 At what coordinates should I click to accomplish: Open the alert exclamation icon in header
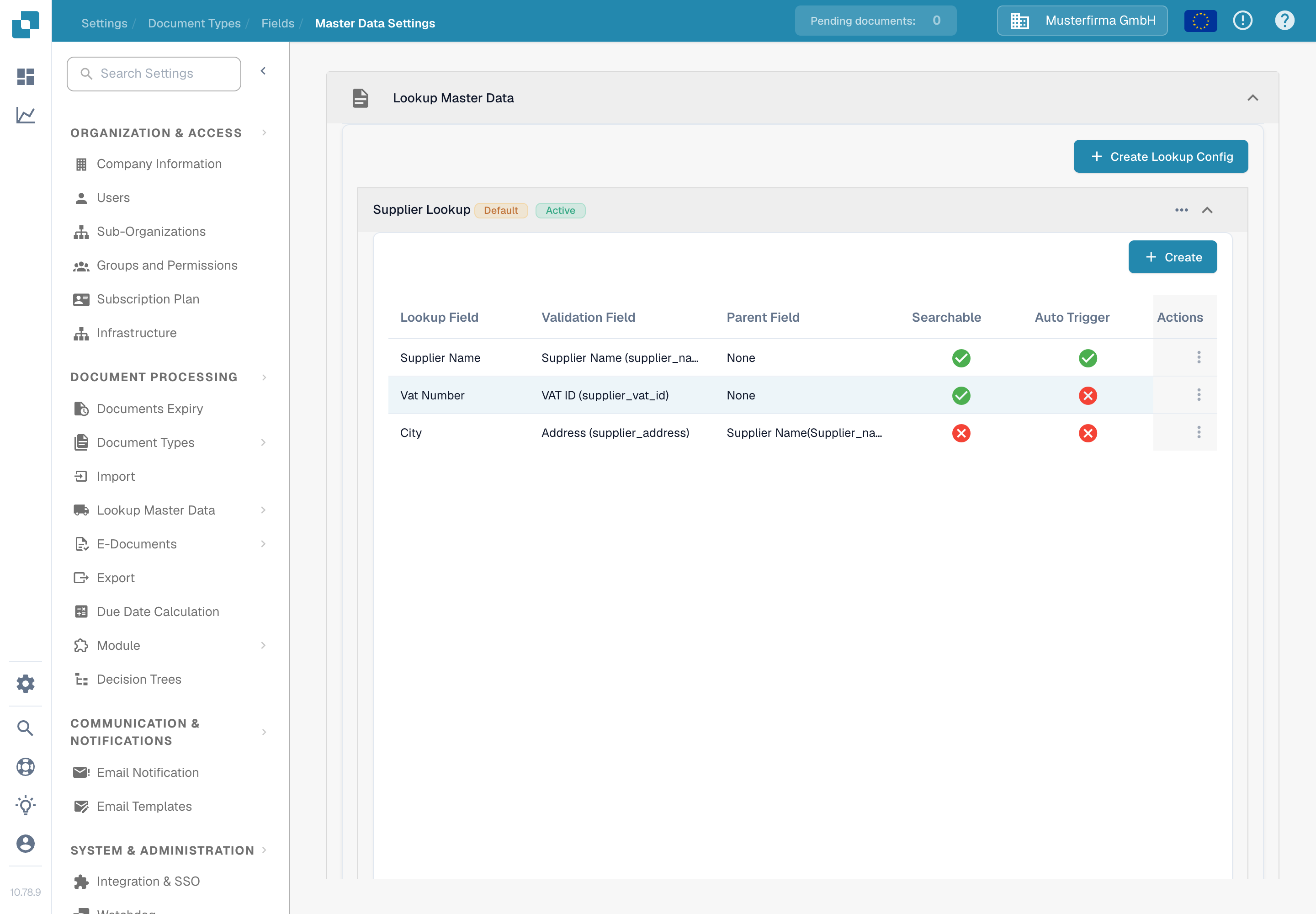pyautogui.click(x=1243, y=21)
